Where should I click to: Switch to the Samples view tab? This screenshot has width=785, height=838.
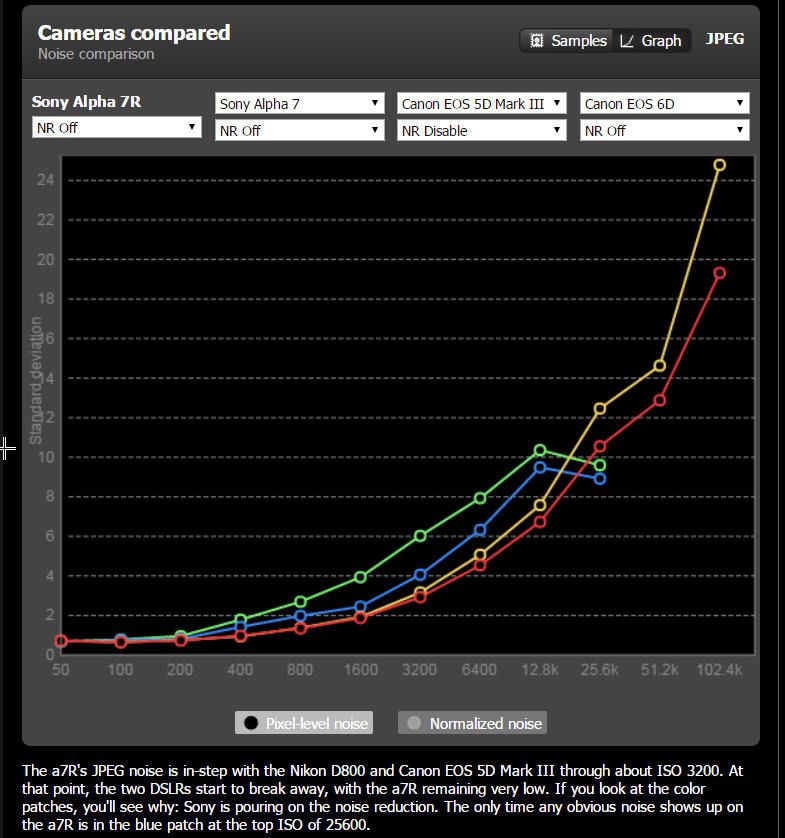(568, 41)
